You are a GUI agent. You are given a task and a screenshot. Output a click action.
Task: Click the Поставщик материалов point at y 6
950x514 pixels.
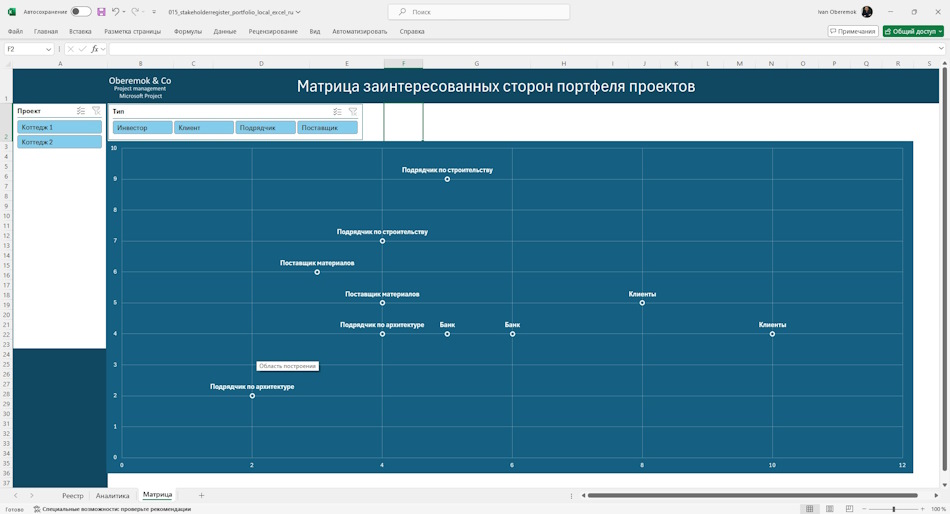pos(317,272)
